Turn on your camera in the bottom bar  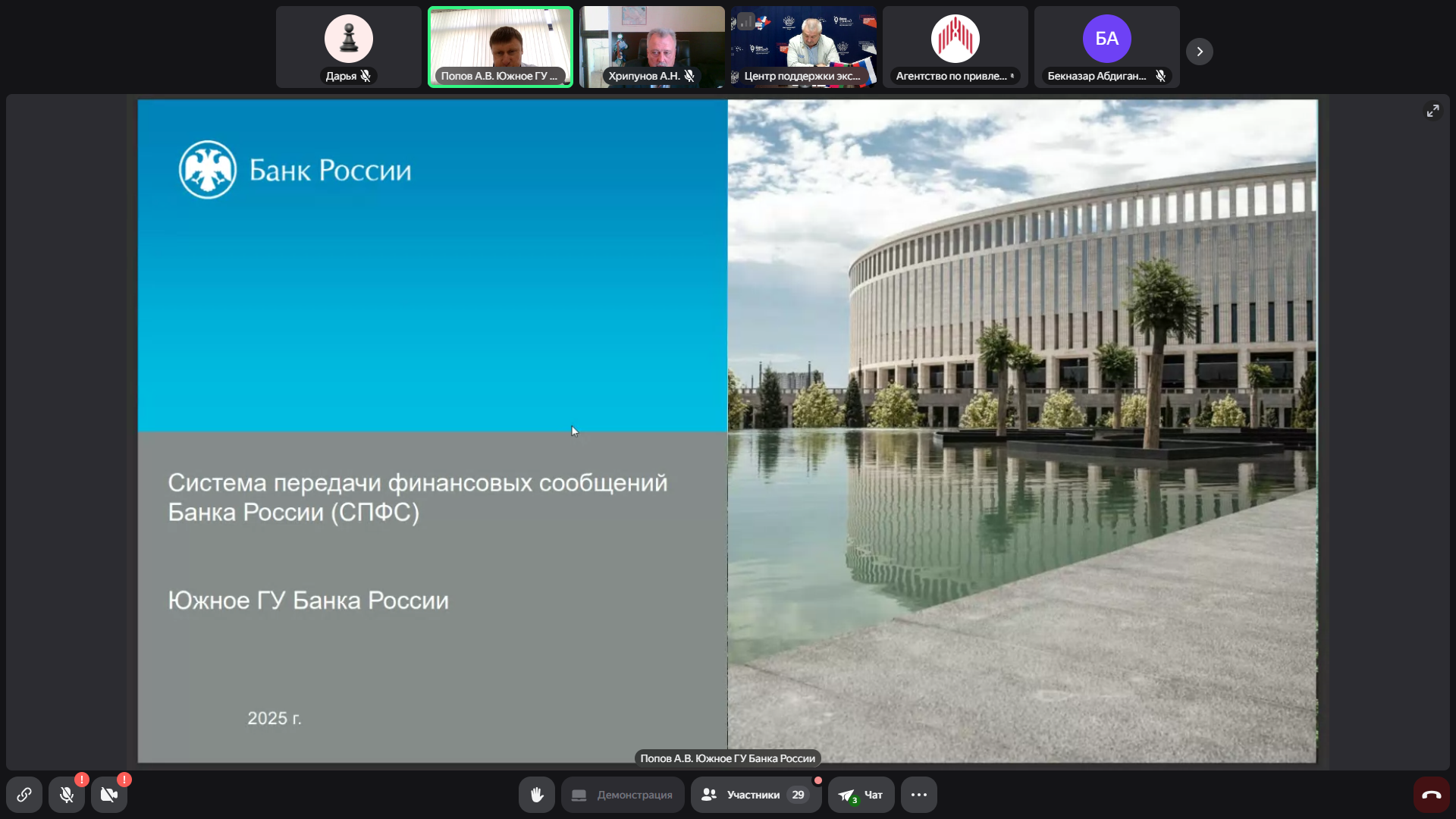109,795
